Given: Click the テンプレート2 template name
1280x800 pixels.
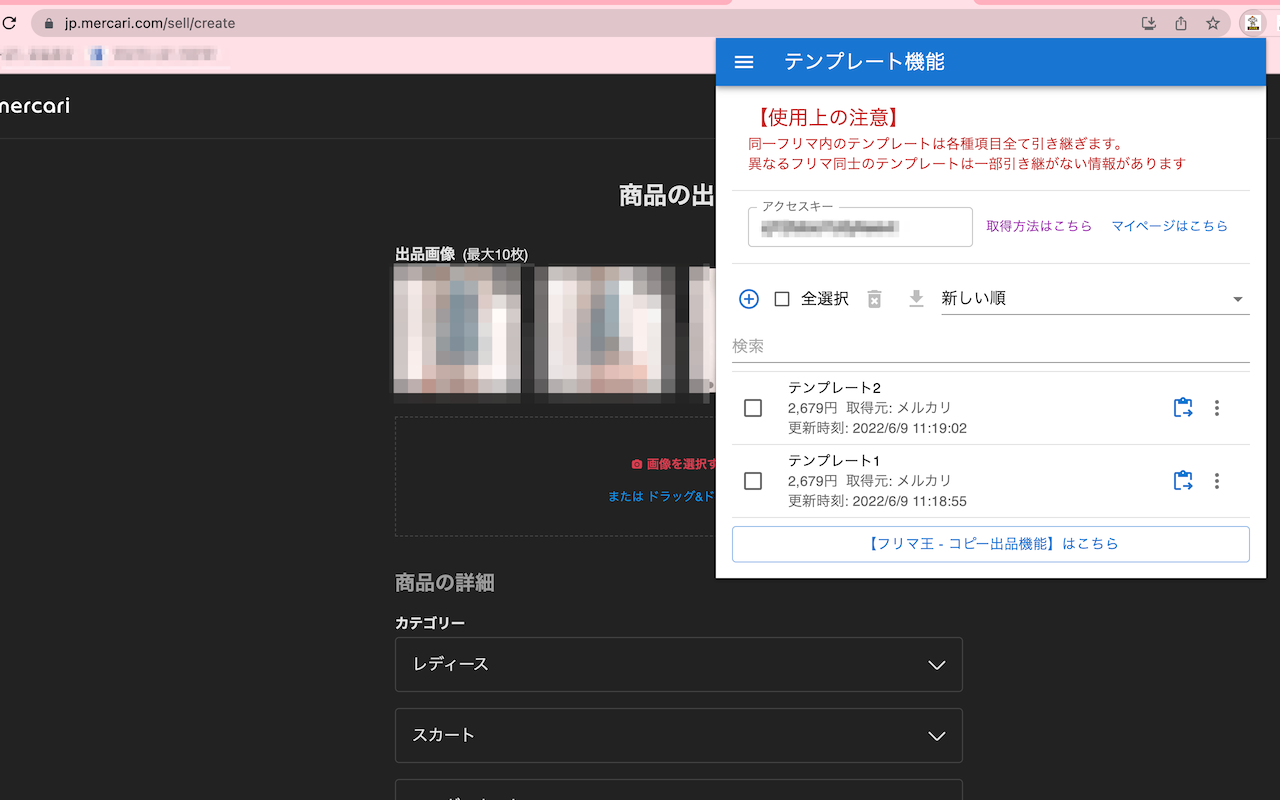Looking at the screenshot, I should 834,387.
